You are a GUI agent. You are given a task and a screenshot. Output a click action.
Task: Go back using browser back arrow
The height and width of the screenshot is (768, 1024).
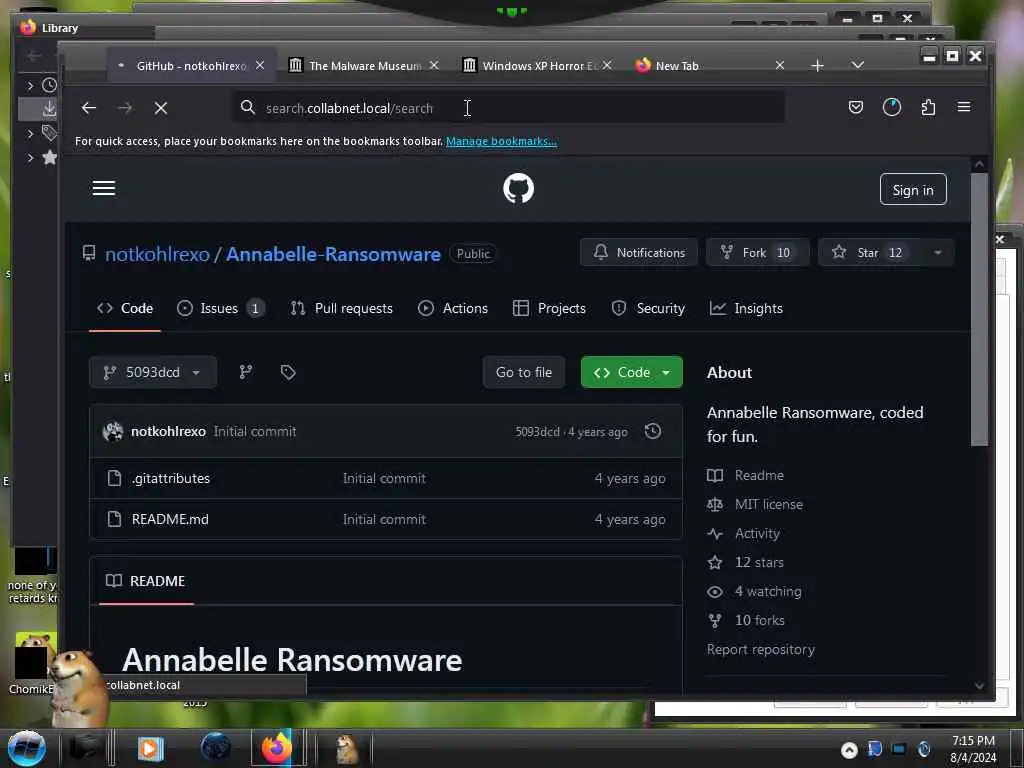(89, 108)
